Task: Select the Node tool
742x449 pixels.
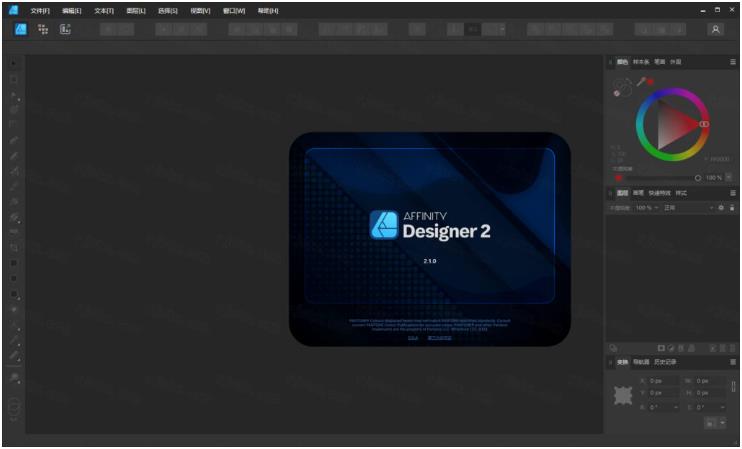Action: 14,95
